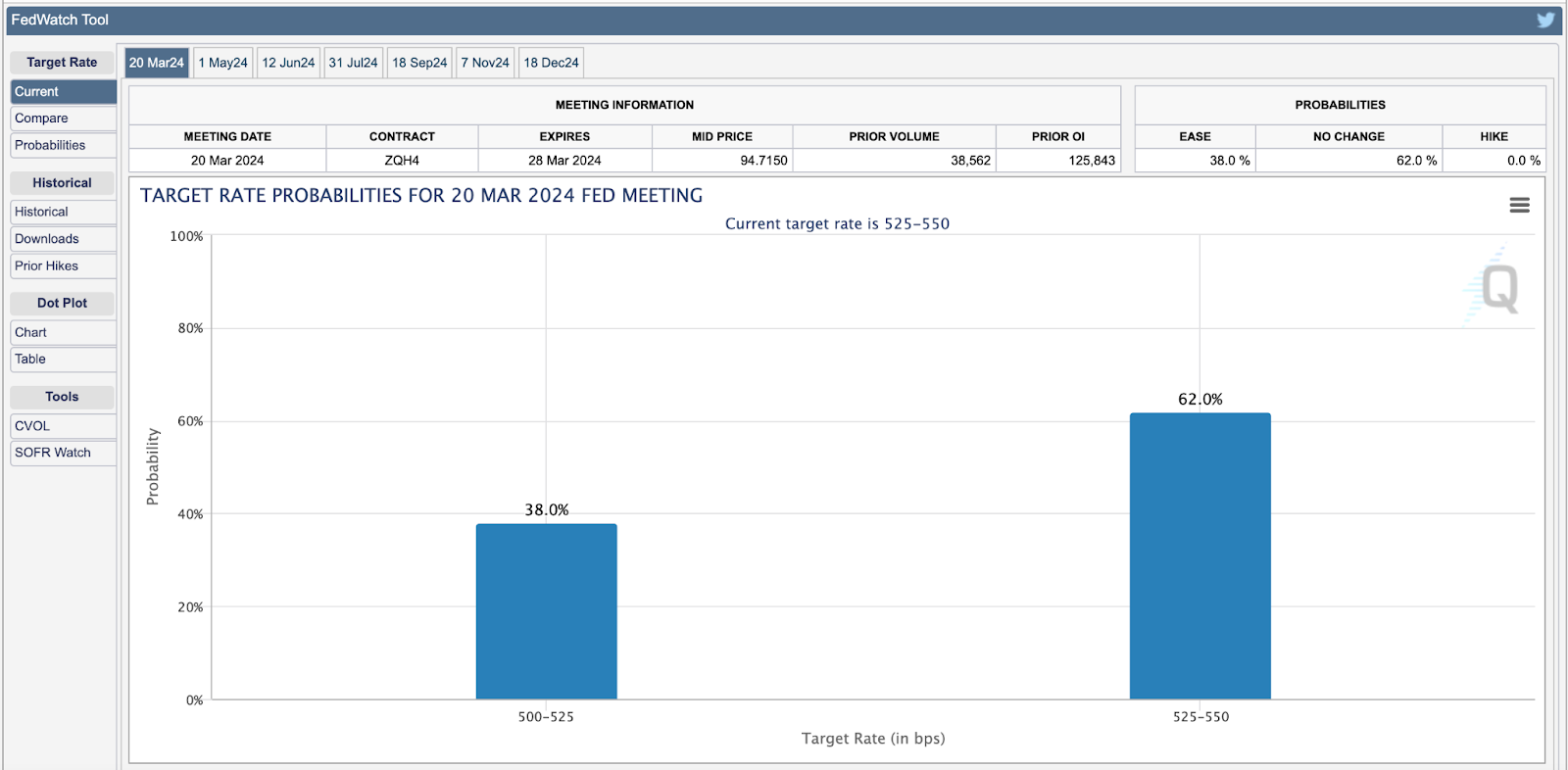Click the ZQH4 contract cell

tap(402, 161)
